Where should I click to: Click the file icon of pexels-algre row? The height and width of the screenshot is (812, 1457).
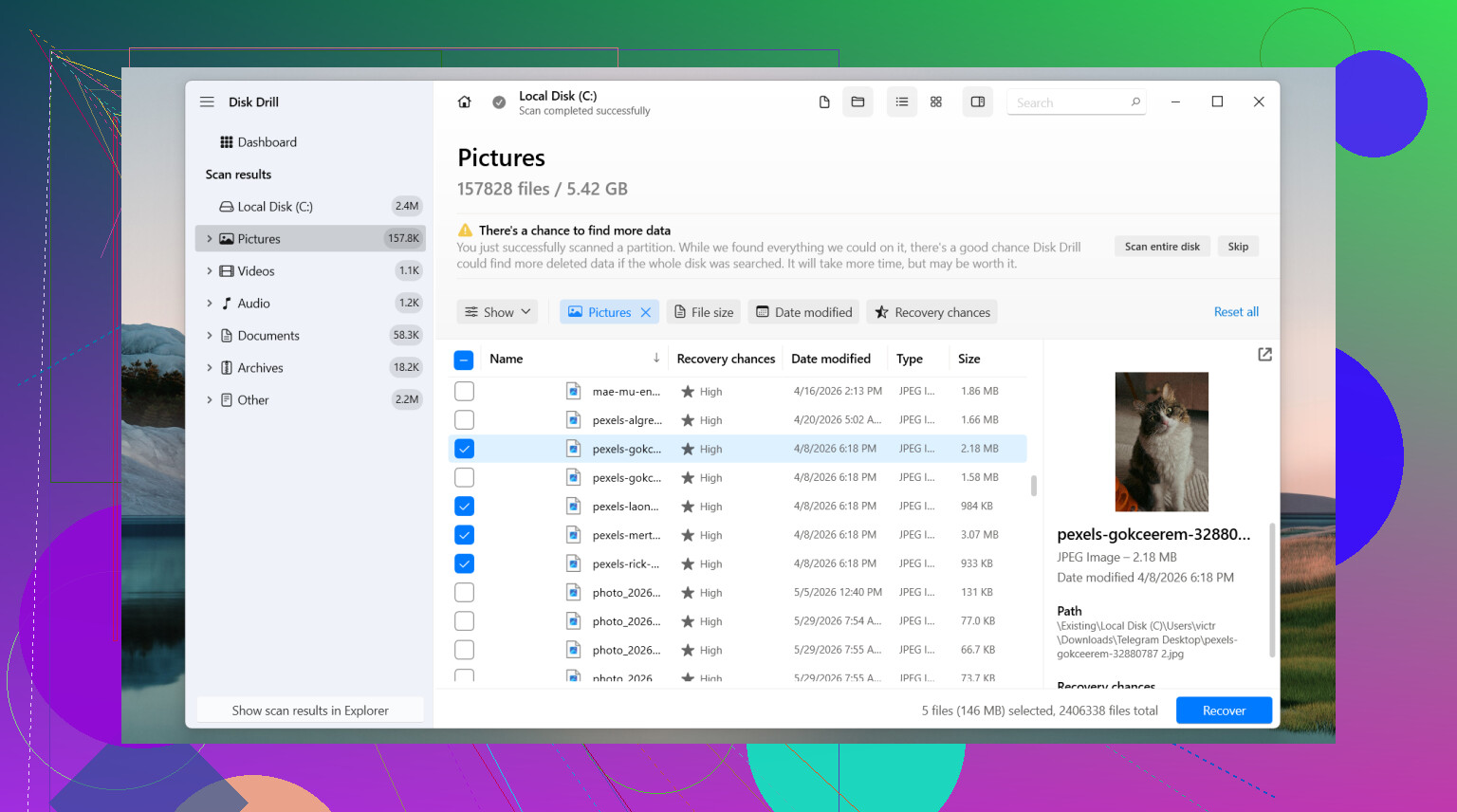coord(574,419)
